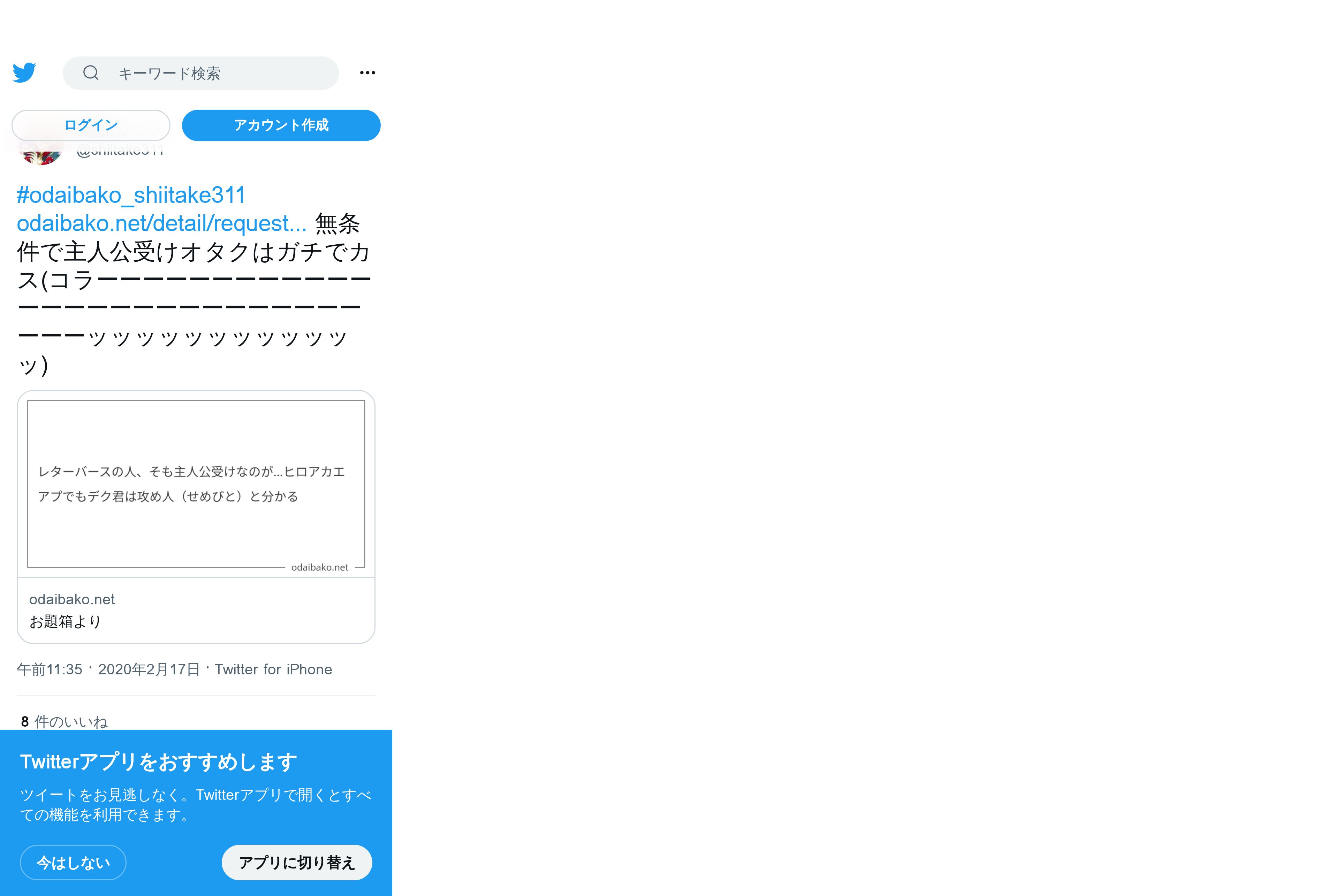Open the @shiitake311 handle link
The image size is (1343, 896).
click(121, 150)
